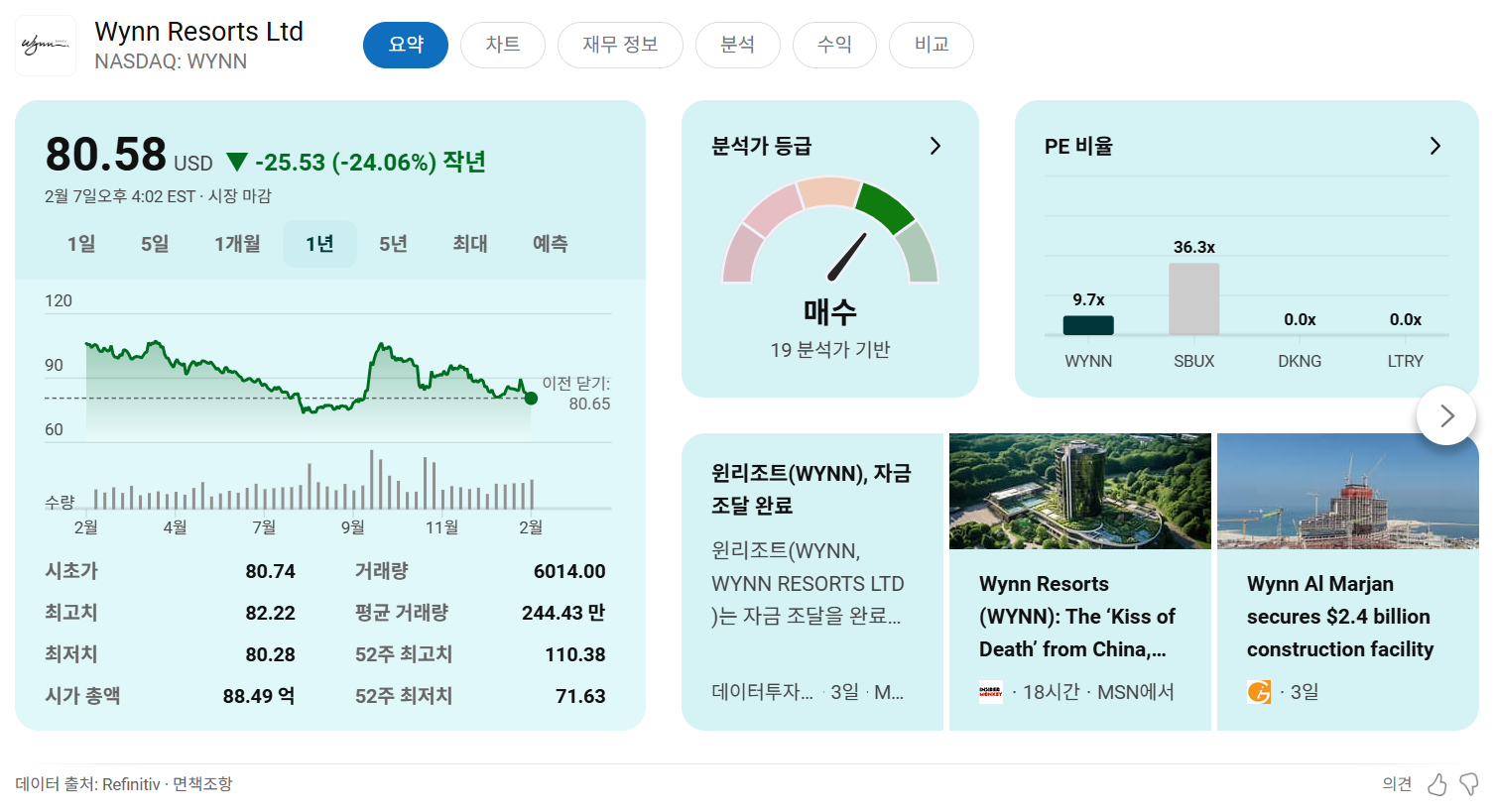
Task: Click the orange source icon under the Wynn Al Marjan article
Action: click(1259, 692)
